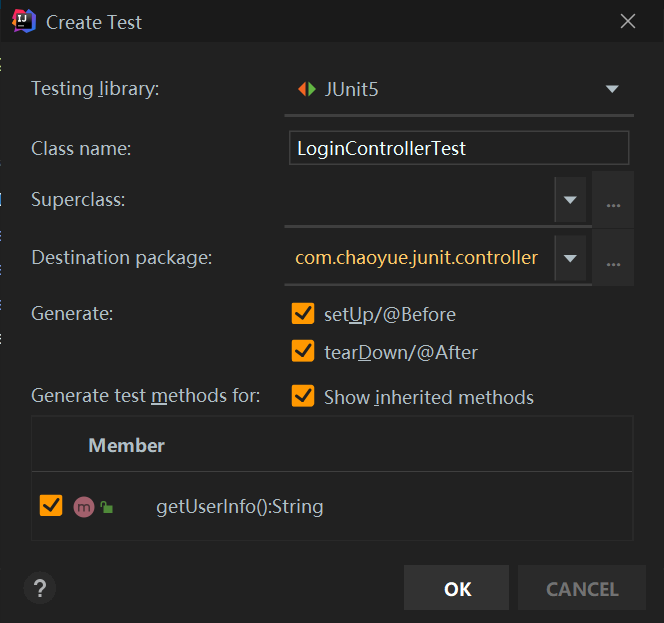Toggle the setUp/@Before checkbox

(x=303, y=314)
